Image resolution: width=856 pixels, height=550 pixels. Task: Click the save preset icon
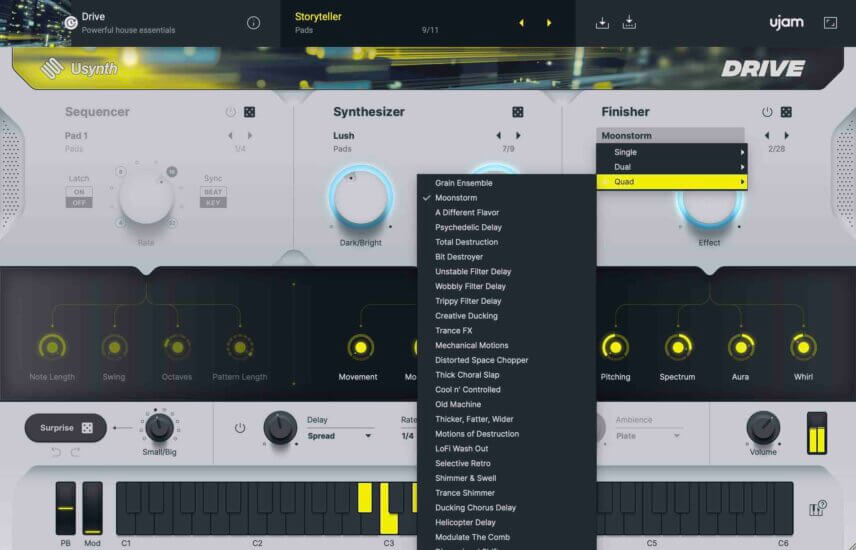tap(602, 23)
